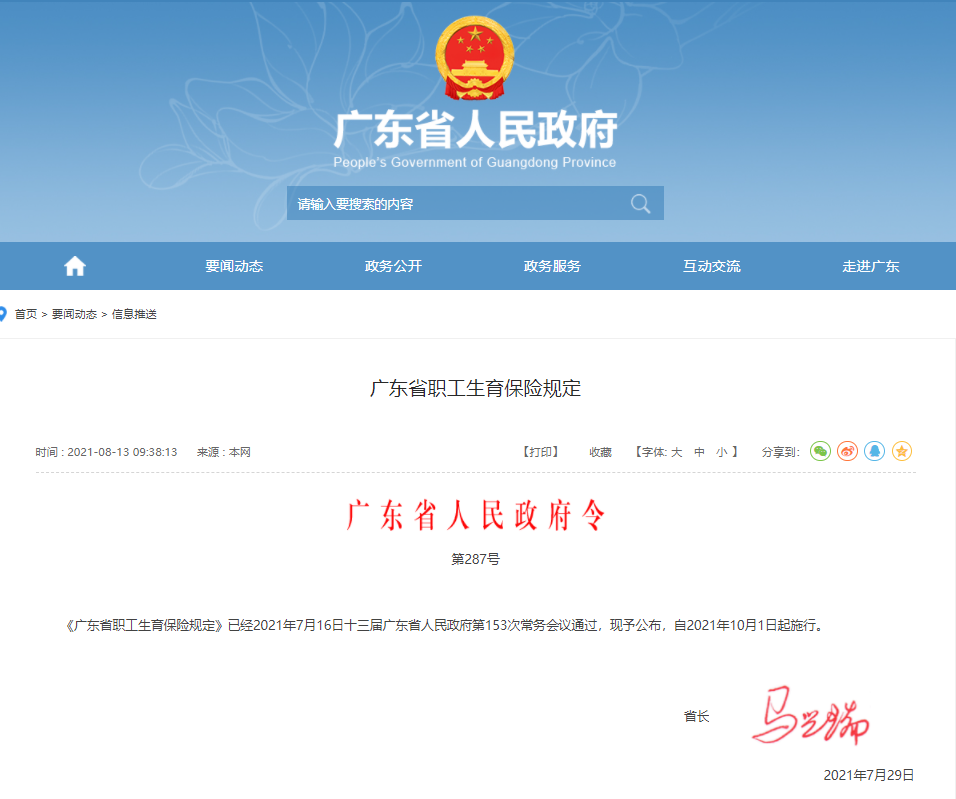Share article to QQ
This screenshot has height=799, width=956.
[874, 452]
